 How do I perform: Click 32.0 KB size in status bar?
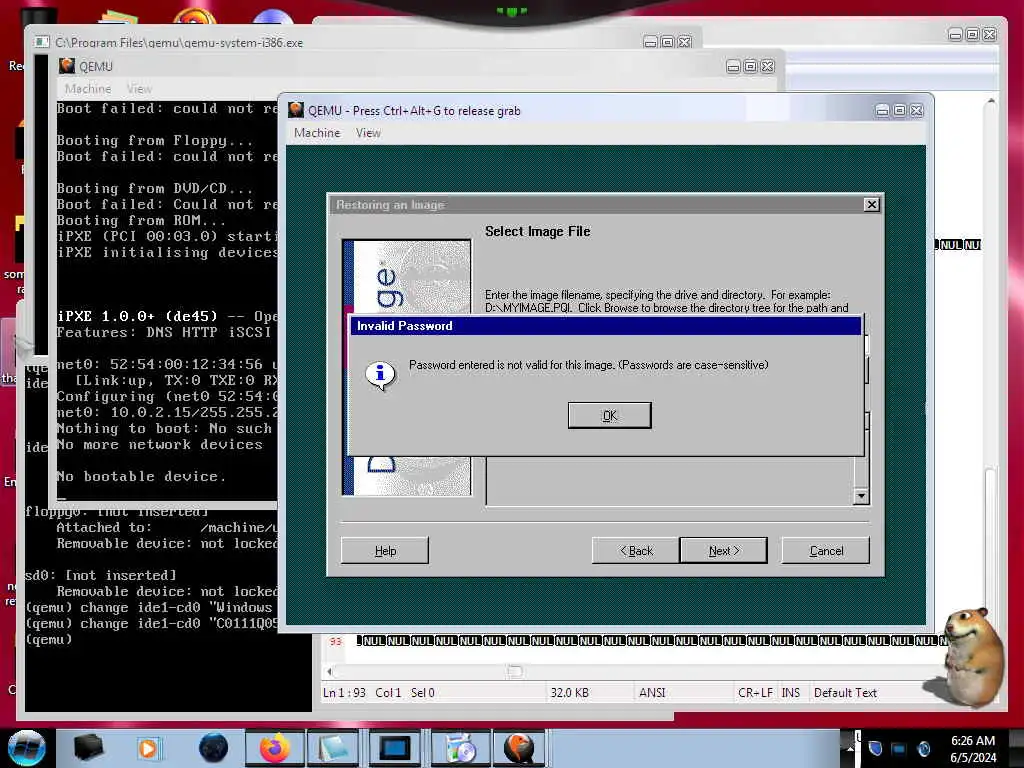point(569,692)
